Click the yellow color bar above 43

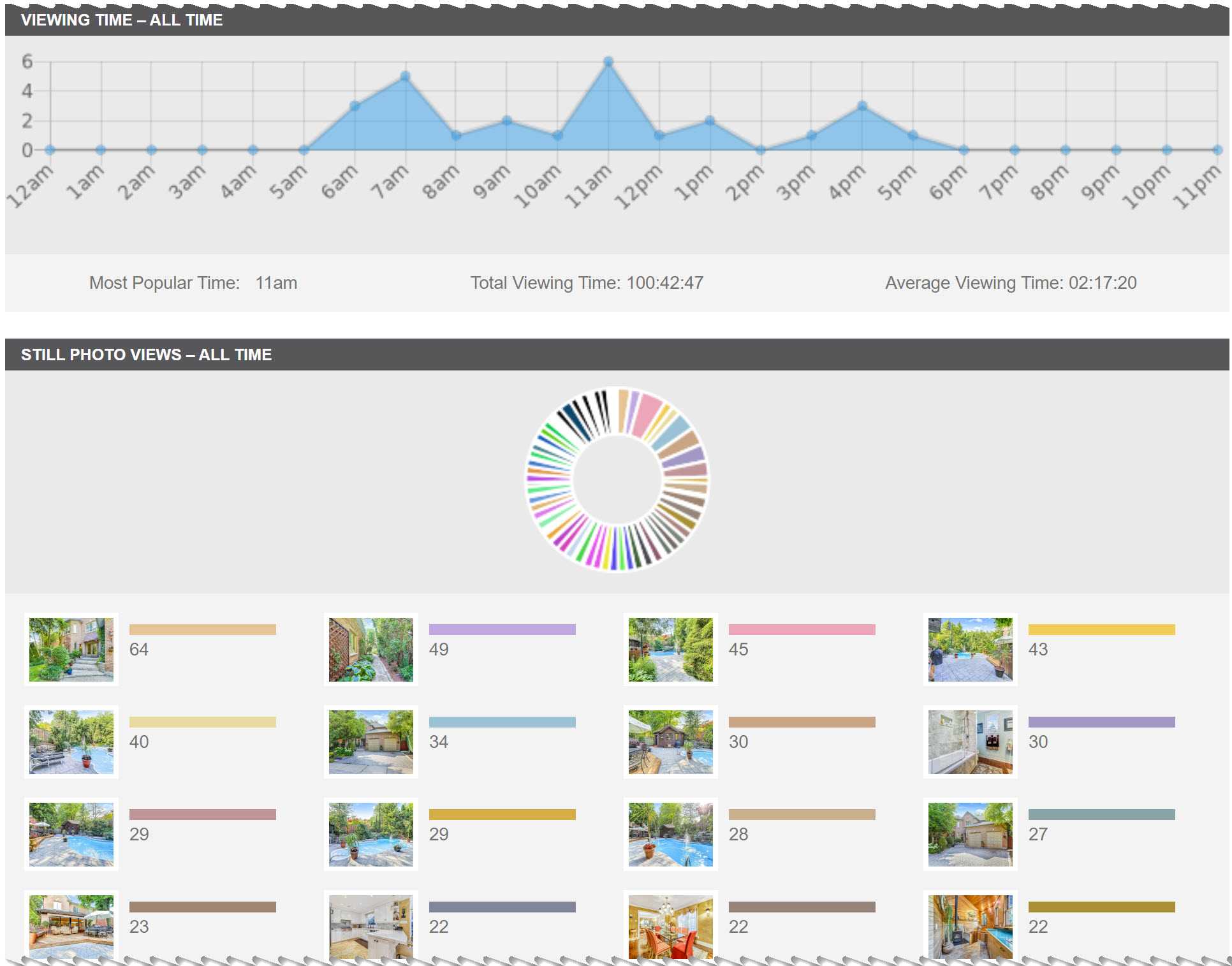click(x=1102, y=629)
